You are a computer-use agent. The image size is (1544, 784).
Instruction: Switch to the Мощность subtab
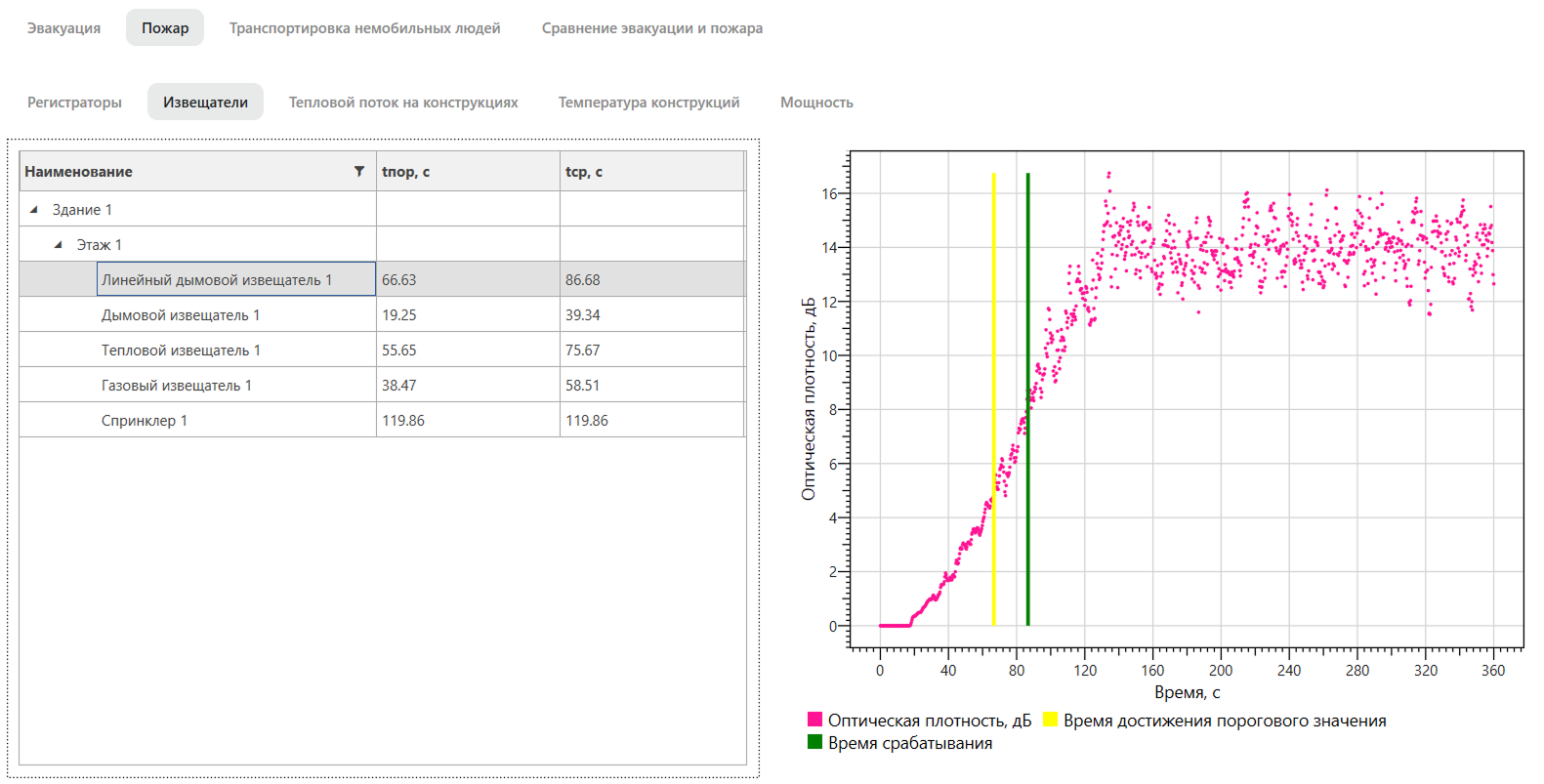pos(816,103)
